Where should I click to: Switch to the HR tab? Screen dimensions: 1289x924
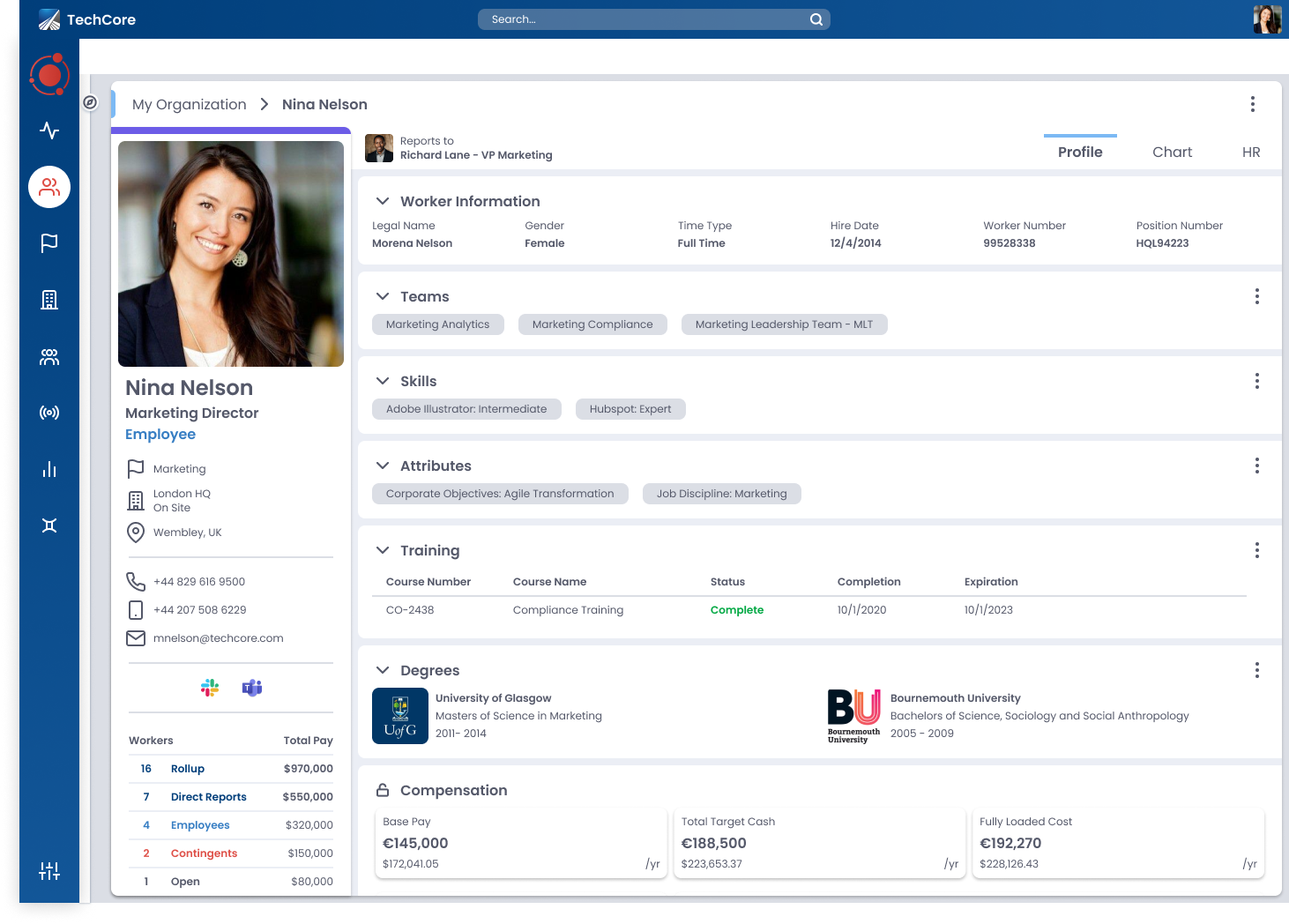[1250, 152]
